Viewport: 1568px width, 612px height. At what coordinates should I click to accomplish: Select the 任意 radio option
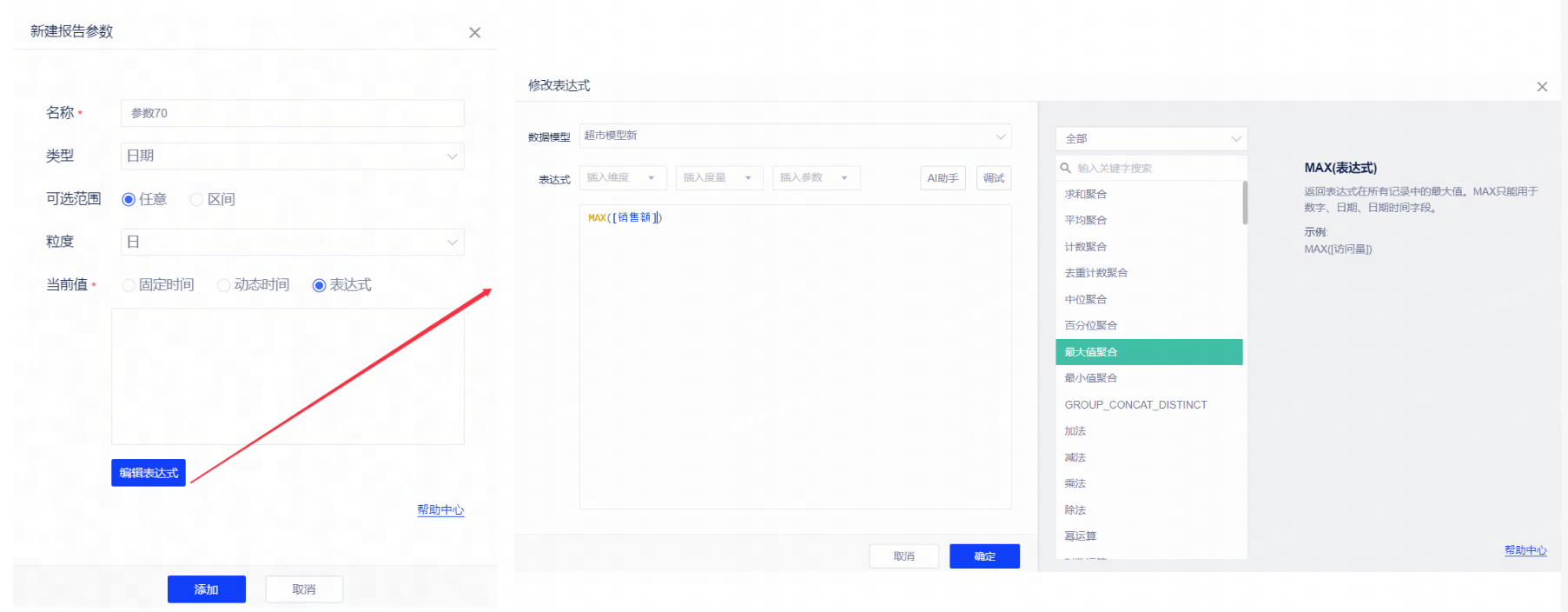pos(129,200)
